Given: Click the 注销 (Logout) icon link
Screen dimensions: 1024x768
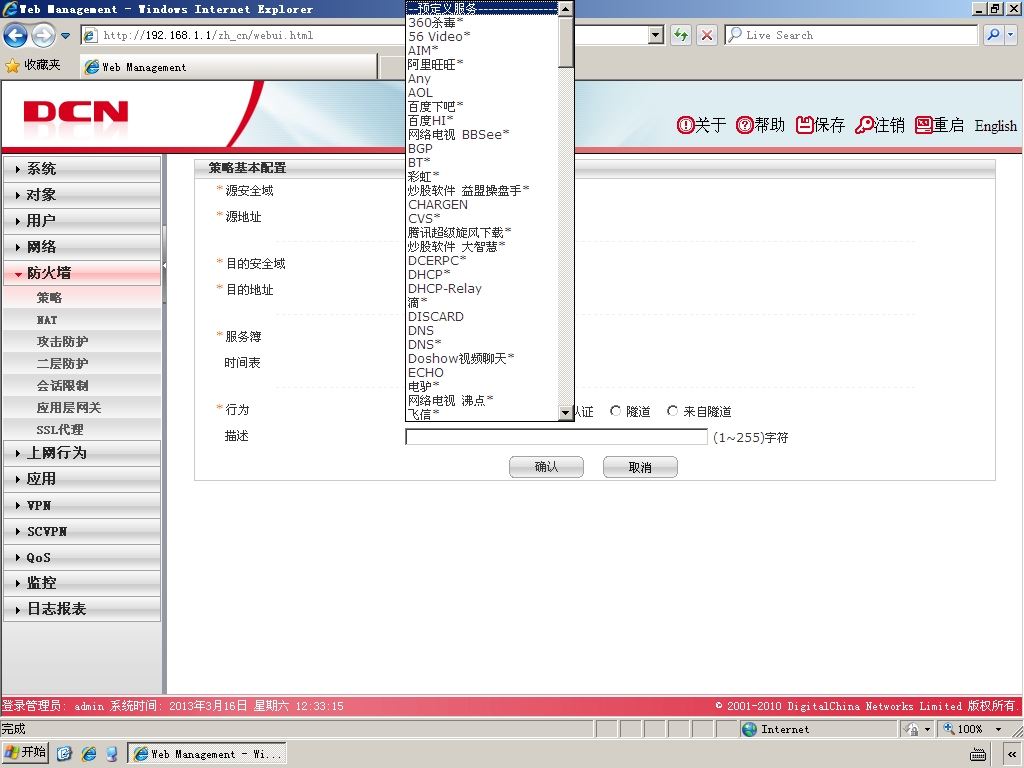Looking at the screenshot, I should click(880, 125).
